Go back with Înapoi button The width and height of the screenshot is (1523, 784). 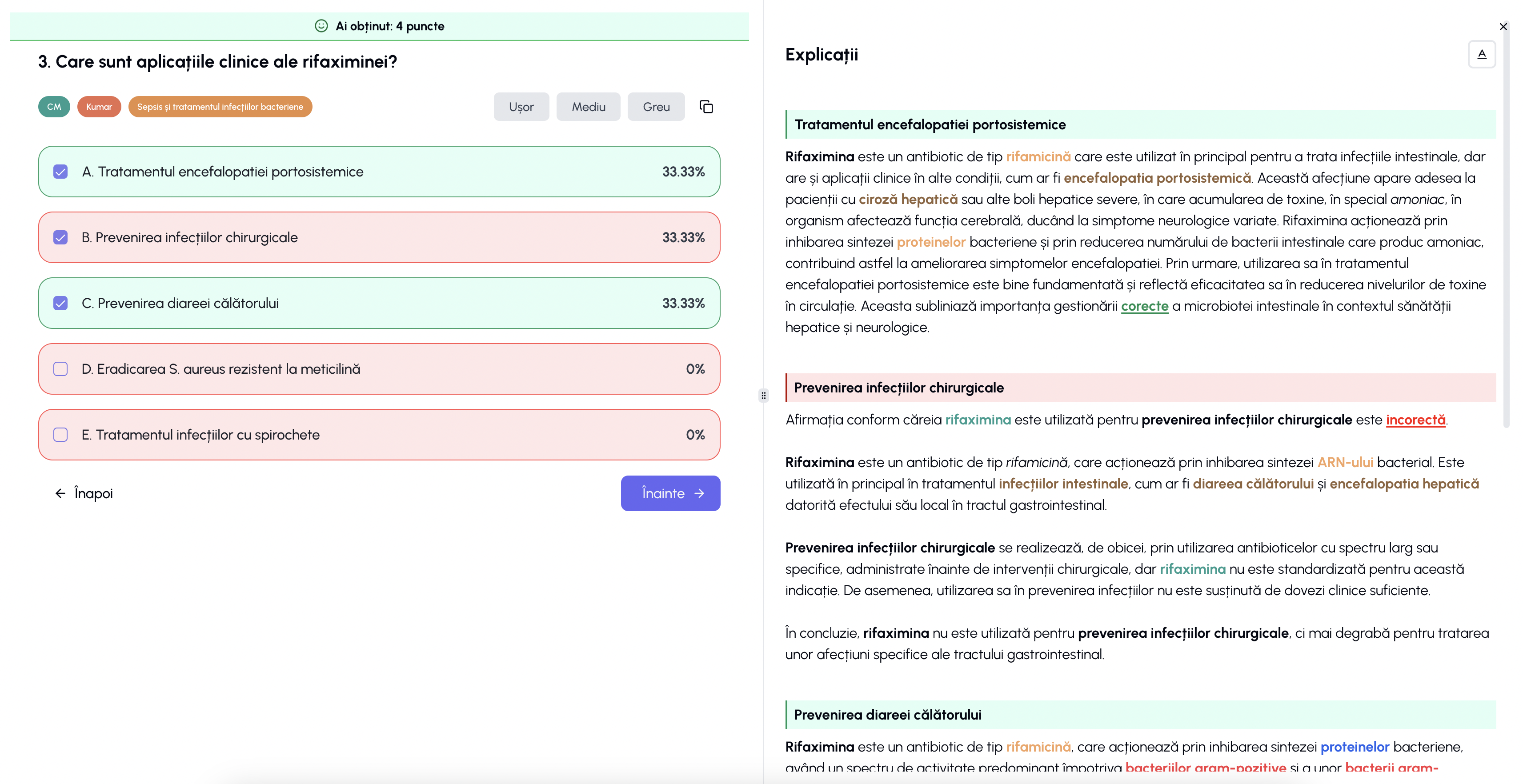[84, 493]
